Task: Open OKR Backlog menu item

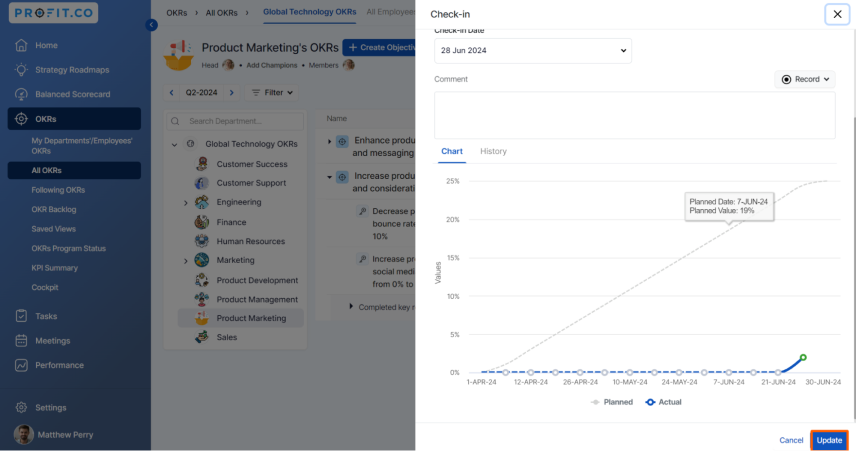Action: pyautogui.click(x=54, y=210)
